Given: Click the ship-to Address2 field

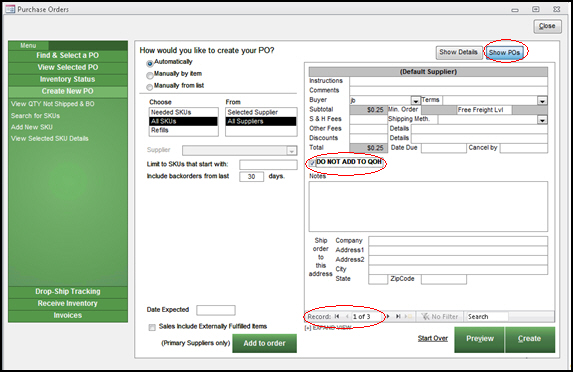Looking at the screenshot, I should coord(458,260).
